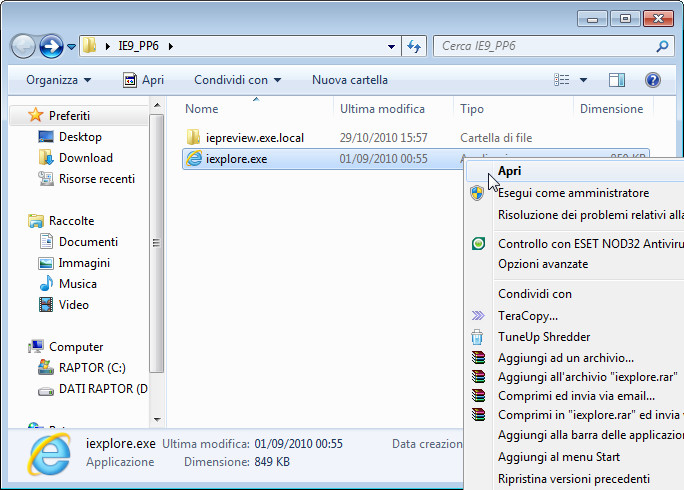Choose Apri in the context menu
Screen dimensions: 684x490
(575, 171)
